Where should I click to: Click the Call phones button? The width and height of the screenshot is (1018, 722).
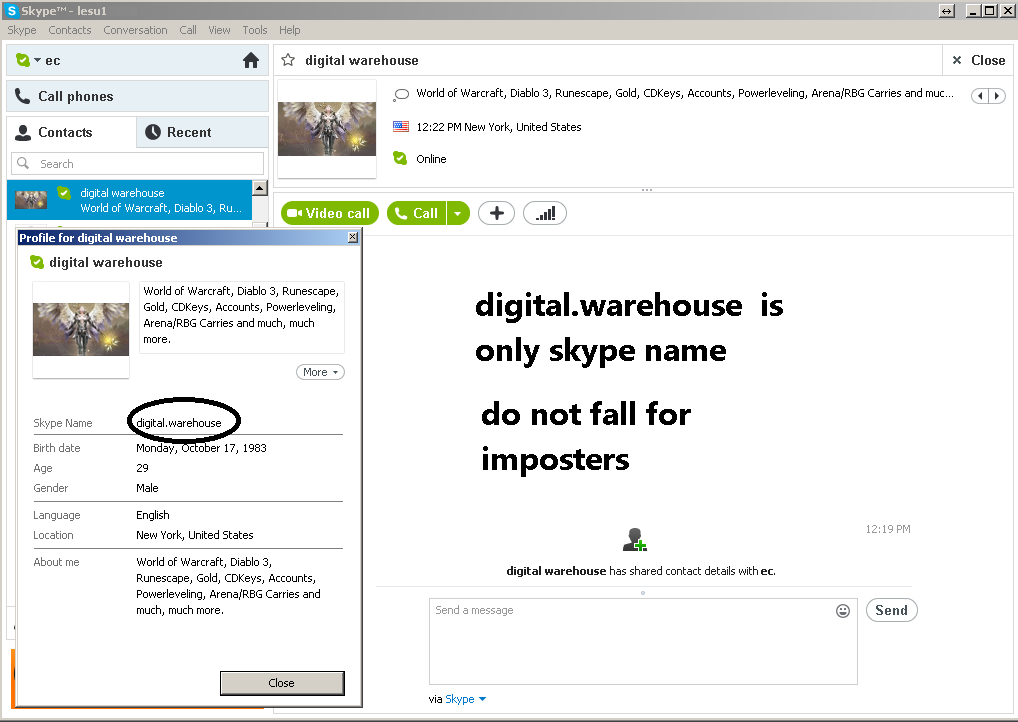tap(138, 96)
